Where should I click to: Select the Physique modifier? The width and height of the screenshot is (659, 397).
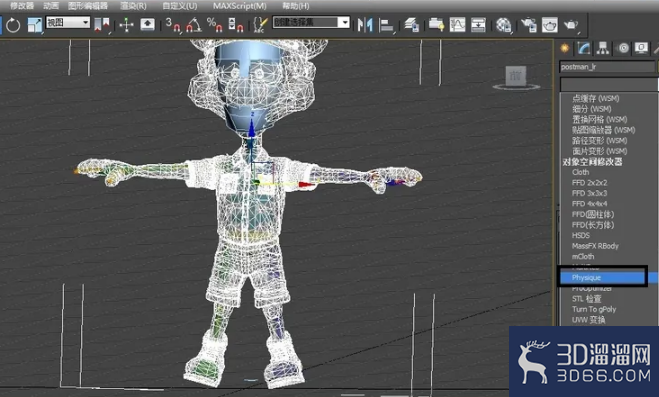[x=602, y=278]
